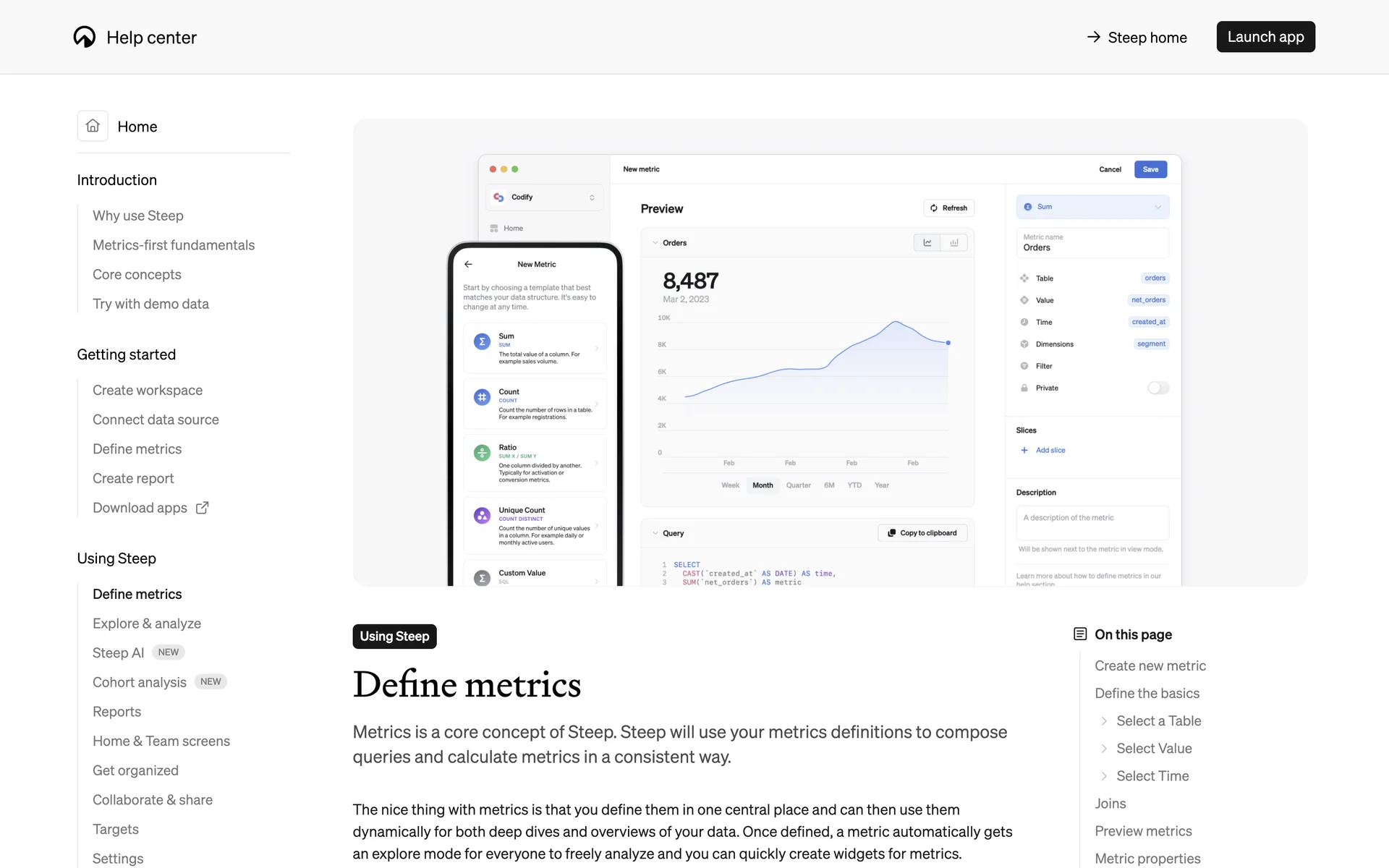The image size is (1389, 868).
Task: Toggle the Private switch
Action: [1157, 388]
